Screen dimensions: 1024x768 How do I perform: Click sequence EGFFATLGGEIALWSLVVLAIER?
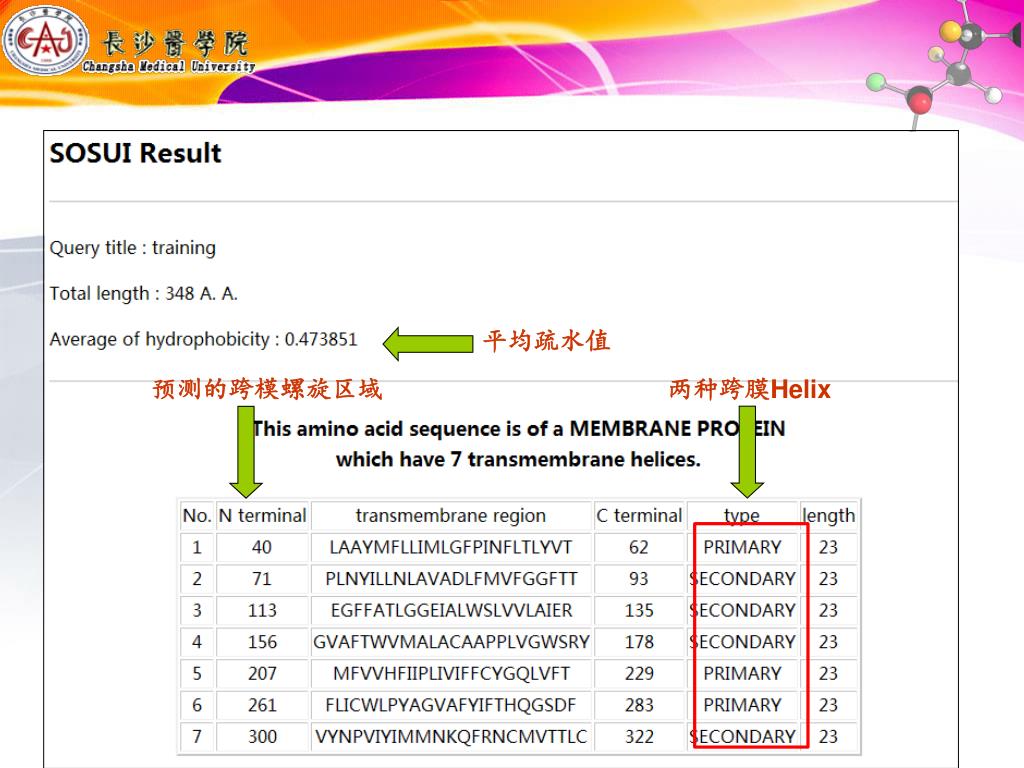tap(451, 611)
